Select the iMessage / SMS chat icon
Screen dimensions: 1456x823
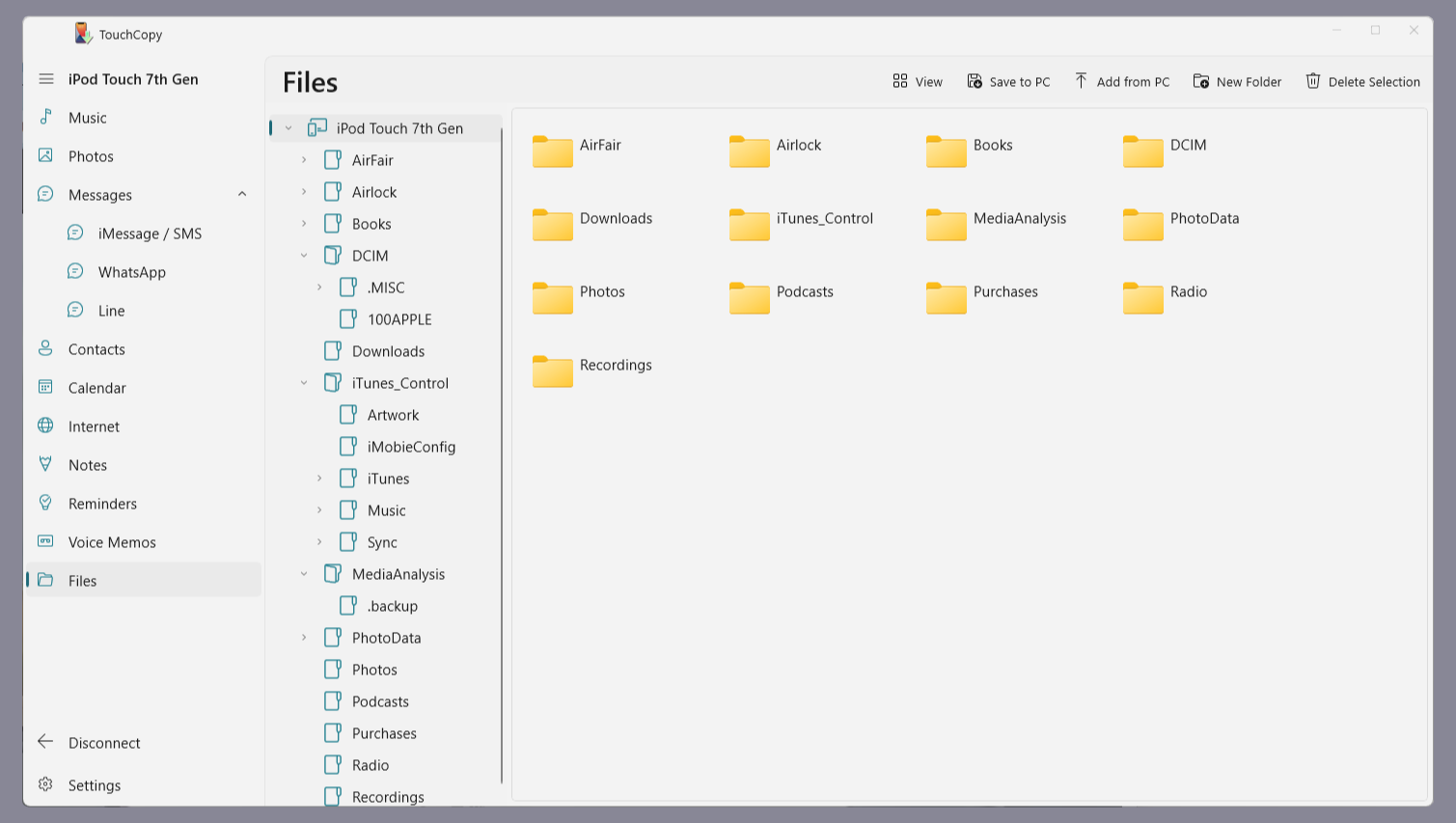pos(75,233)
